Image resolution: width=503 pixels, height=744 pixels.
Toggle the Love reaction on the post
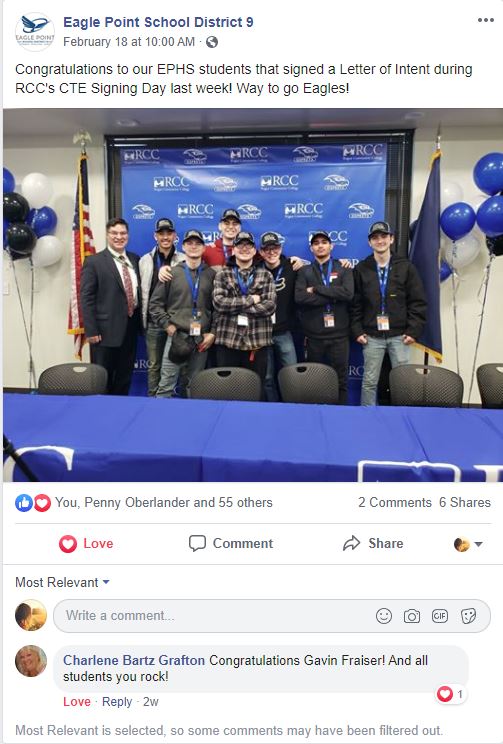pos(86,543)
